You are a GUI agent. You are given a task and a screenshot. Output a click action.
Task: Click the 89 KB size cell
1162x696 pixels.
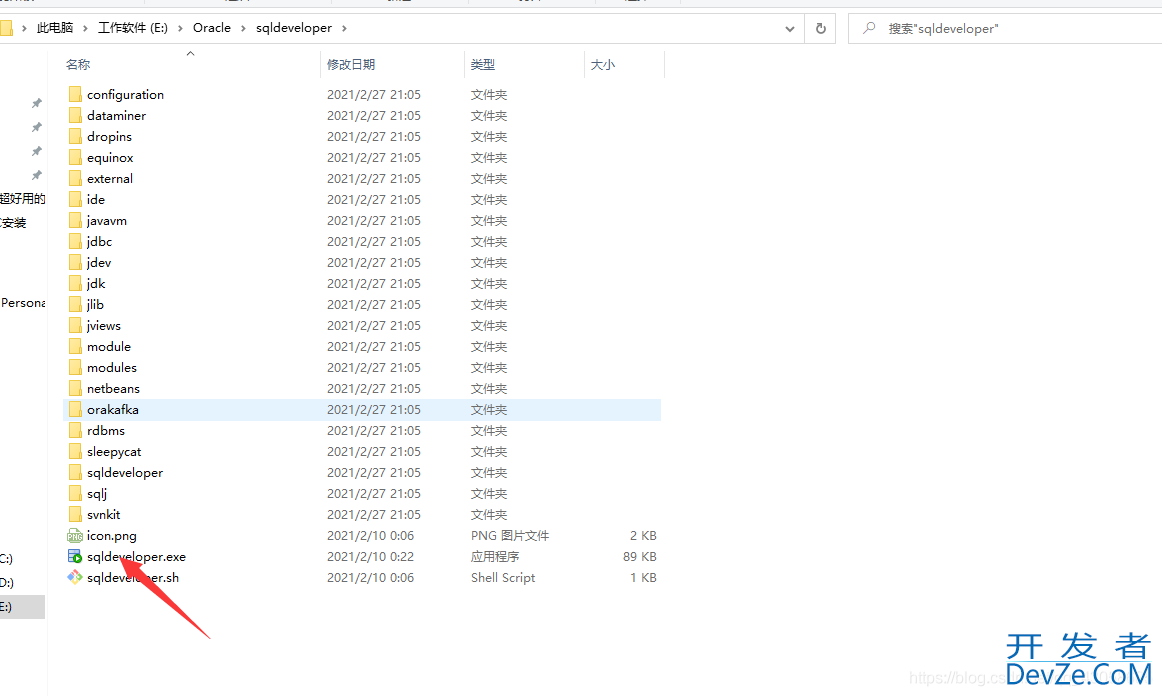click(x=640, y=557)
